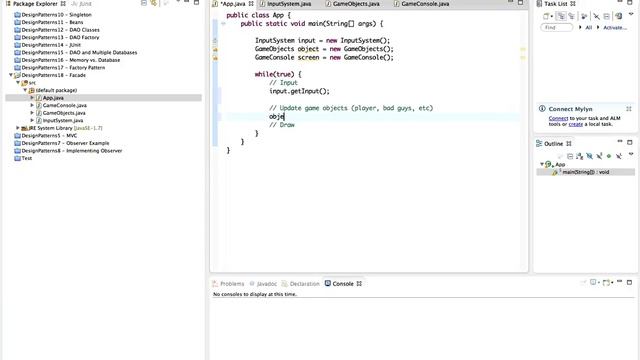Expand GameConsole.java in Package Explorer

point(32,105)
